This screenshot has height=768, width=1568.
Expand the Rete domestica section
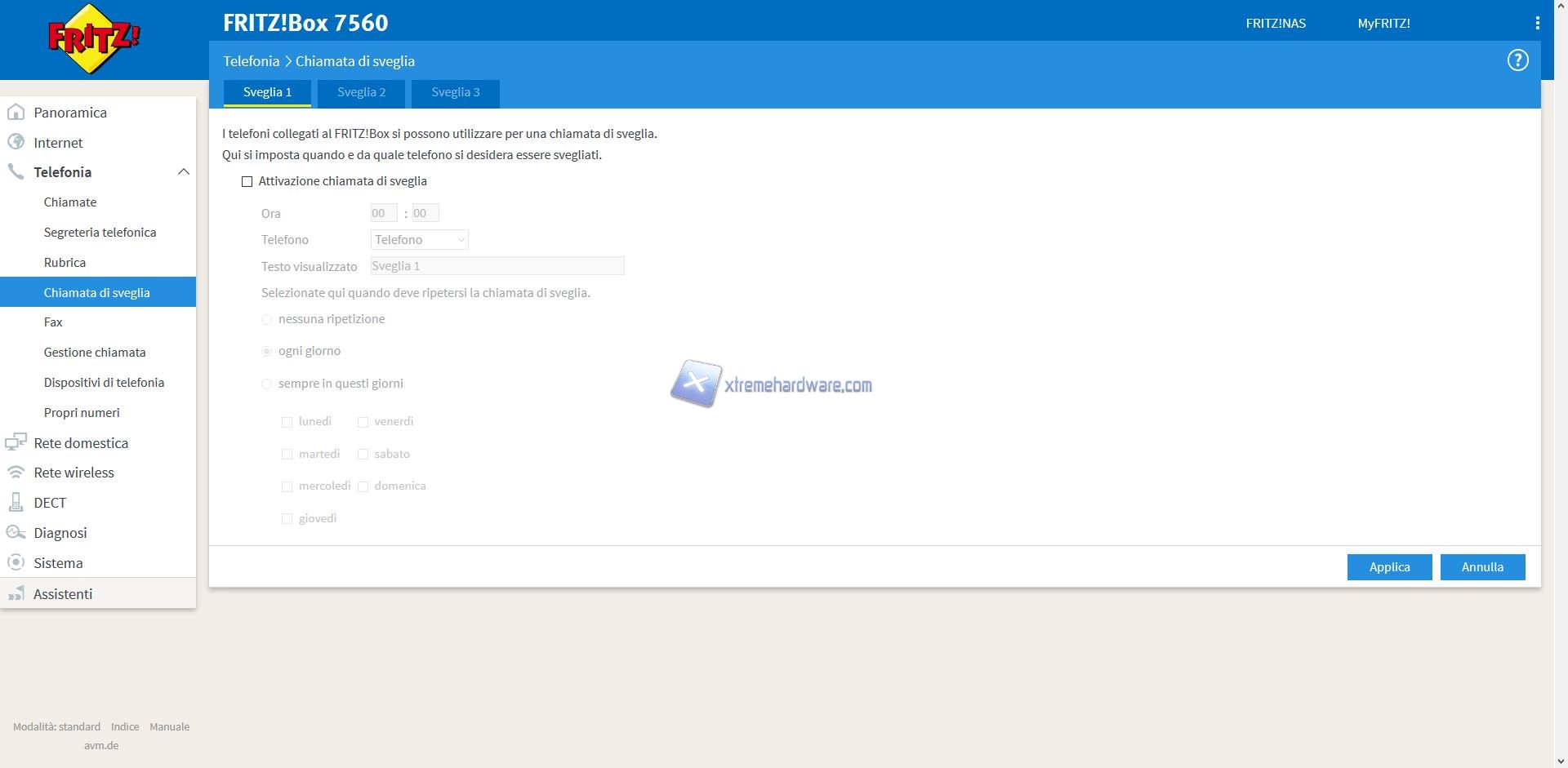click(81, 443)
